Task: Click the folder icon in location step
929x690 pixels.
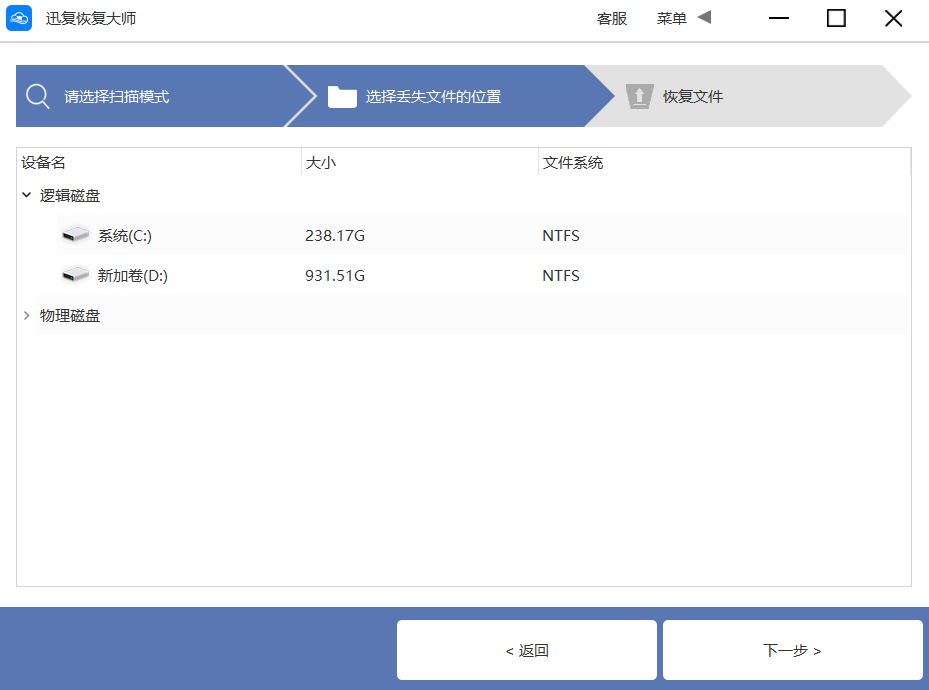Action: pos(342,97)
